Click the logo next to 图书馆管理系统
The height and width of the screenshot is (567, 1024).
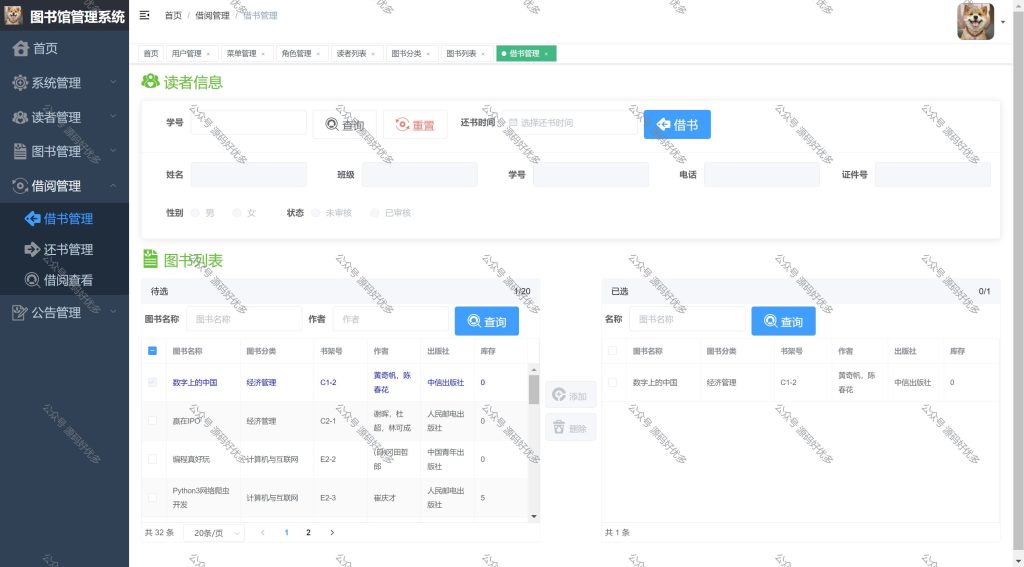click(x=13, y=16)
